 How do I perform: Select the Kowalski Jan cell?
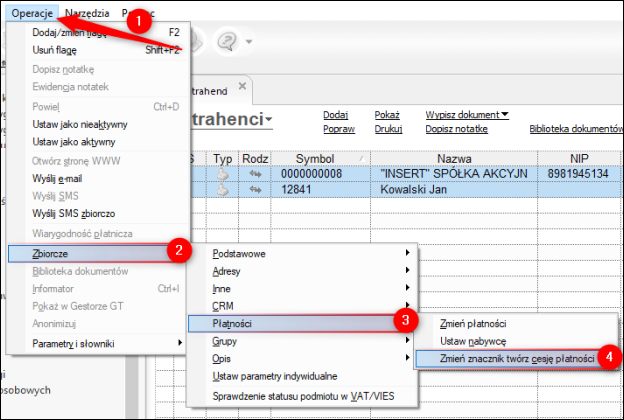click(x=454, y=189)
